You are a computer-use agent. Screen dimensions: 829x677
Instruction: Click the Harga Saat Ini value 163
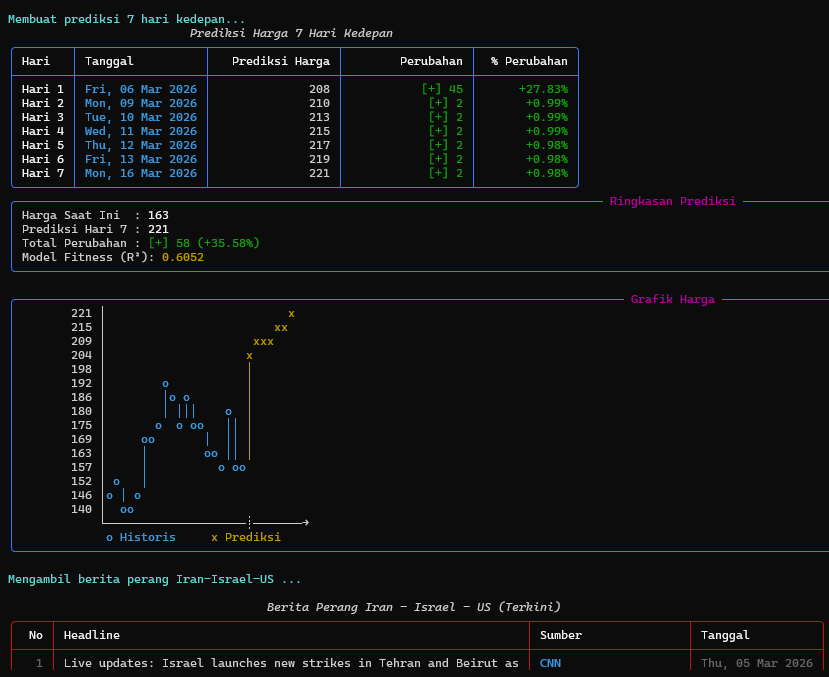pos(158,215)
